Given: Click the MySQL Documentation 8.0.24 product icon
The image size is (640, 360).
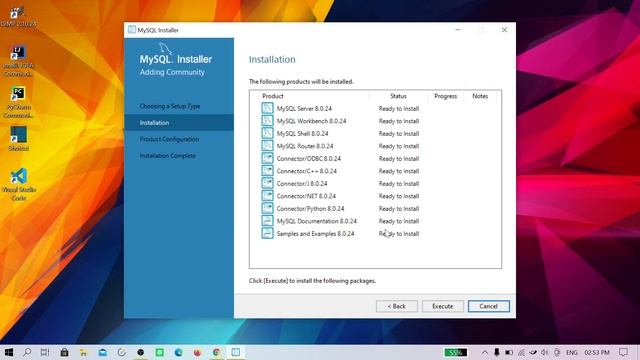Looking at the screenshot, I should 267,221.
